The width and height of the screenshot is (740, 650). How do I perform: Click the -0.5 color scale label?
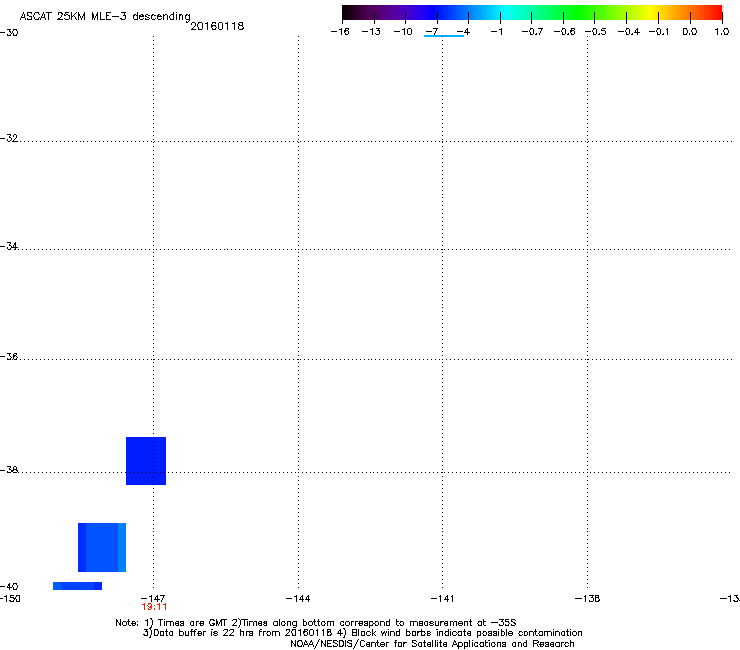click(596, 32)
